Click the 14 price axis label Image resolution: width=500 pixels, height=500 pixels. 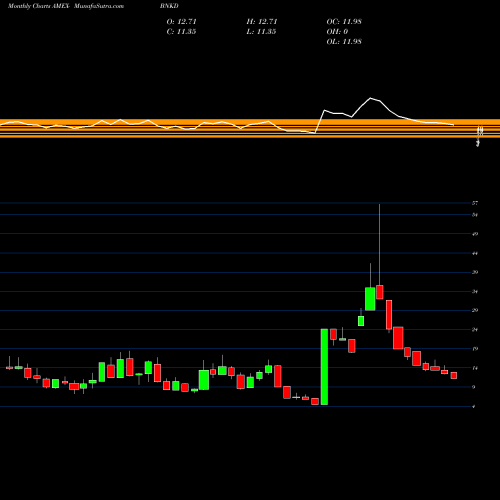[475, 368]
